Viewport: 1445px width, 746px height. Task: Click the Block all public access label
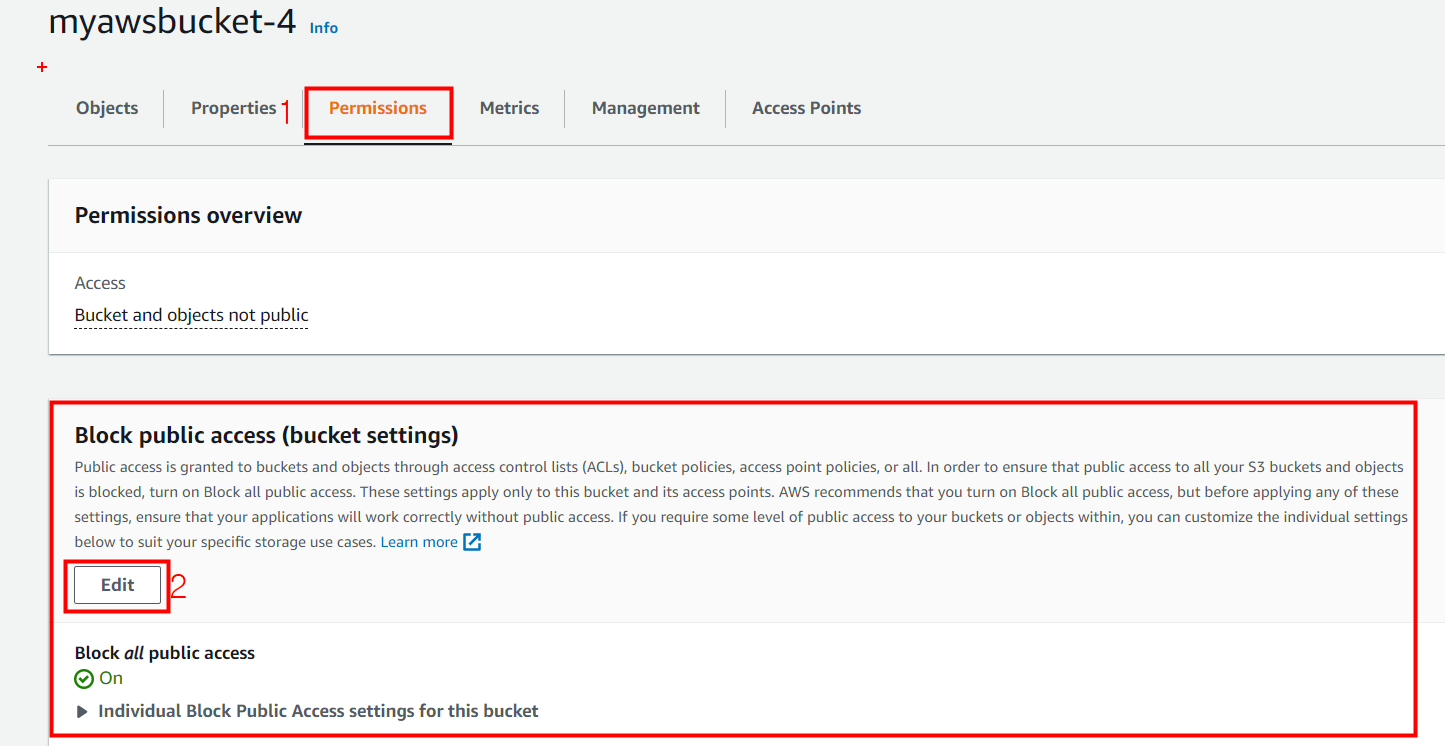pos(165,653)
